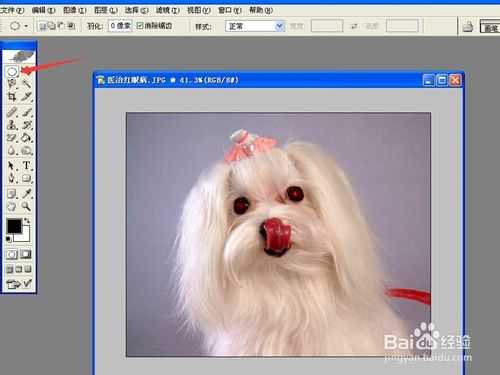Screen dimensions: 500x375
Task: Swap foreground and background colors
Action: click(x=27, y=221)
